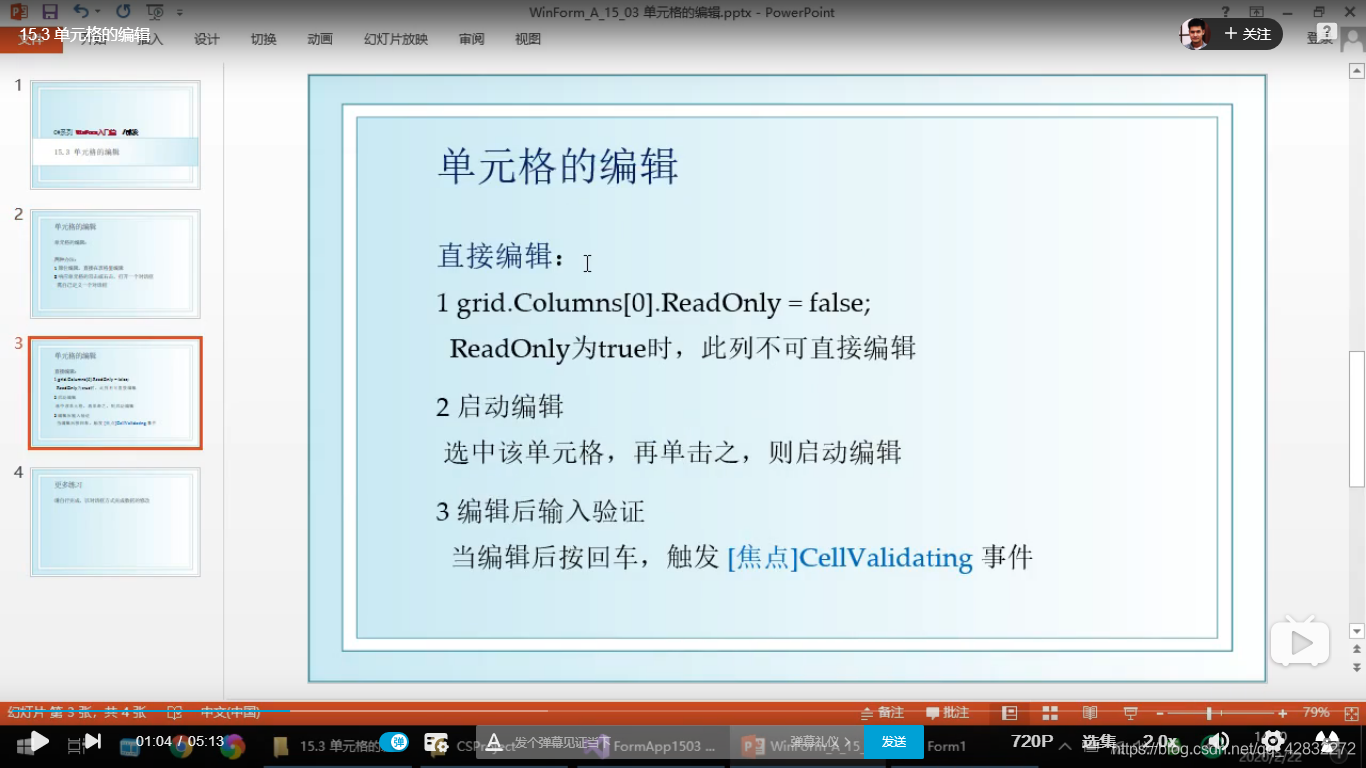Open the 弹幕礼仪 link
This screenshot has width=1366, height=768.
pos(820,742)
